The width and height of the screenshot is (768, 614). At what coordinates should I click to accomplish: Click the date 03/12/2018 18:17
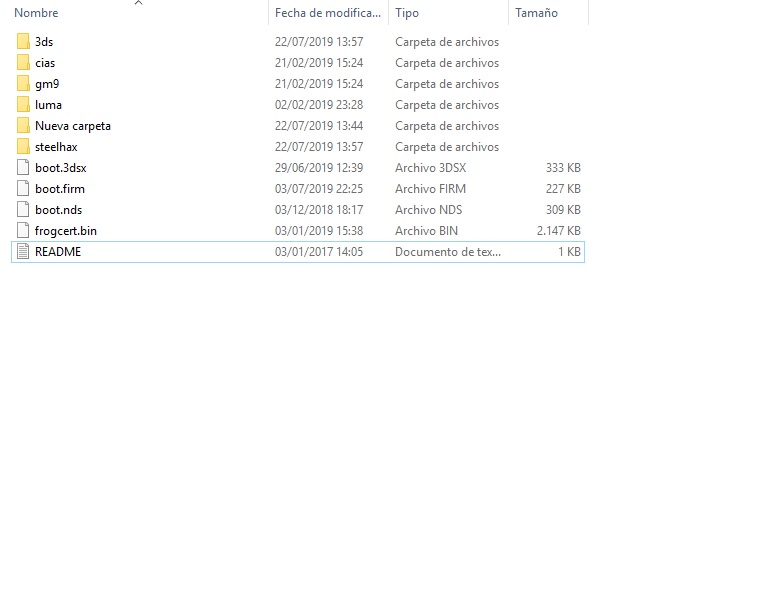point(319,210)
